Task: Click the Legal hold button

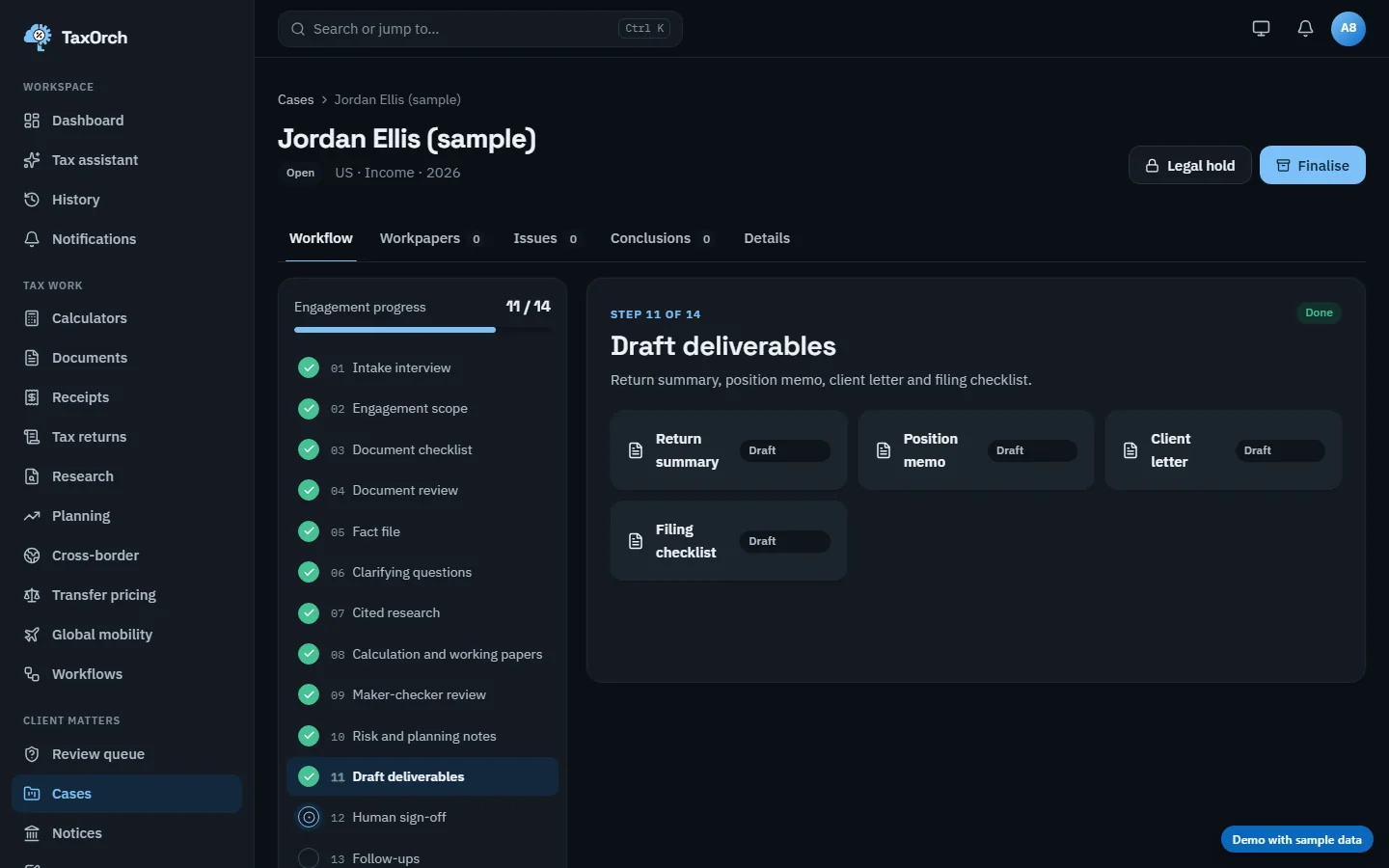Action: coord(1190,165)
